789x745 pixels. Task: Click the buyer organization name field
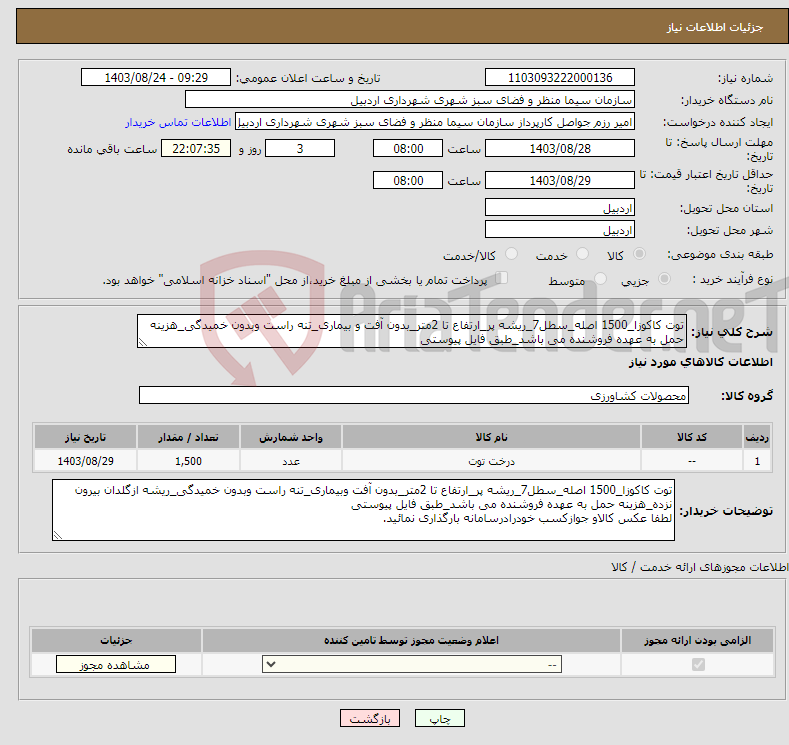(410, 100)
